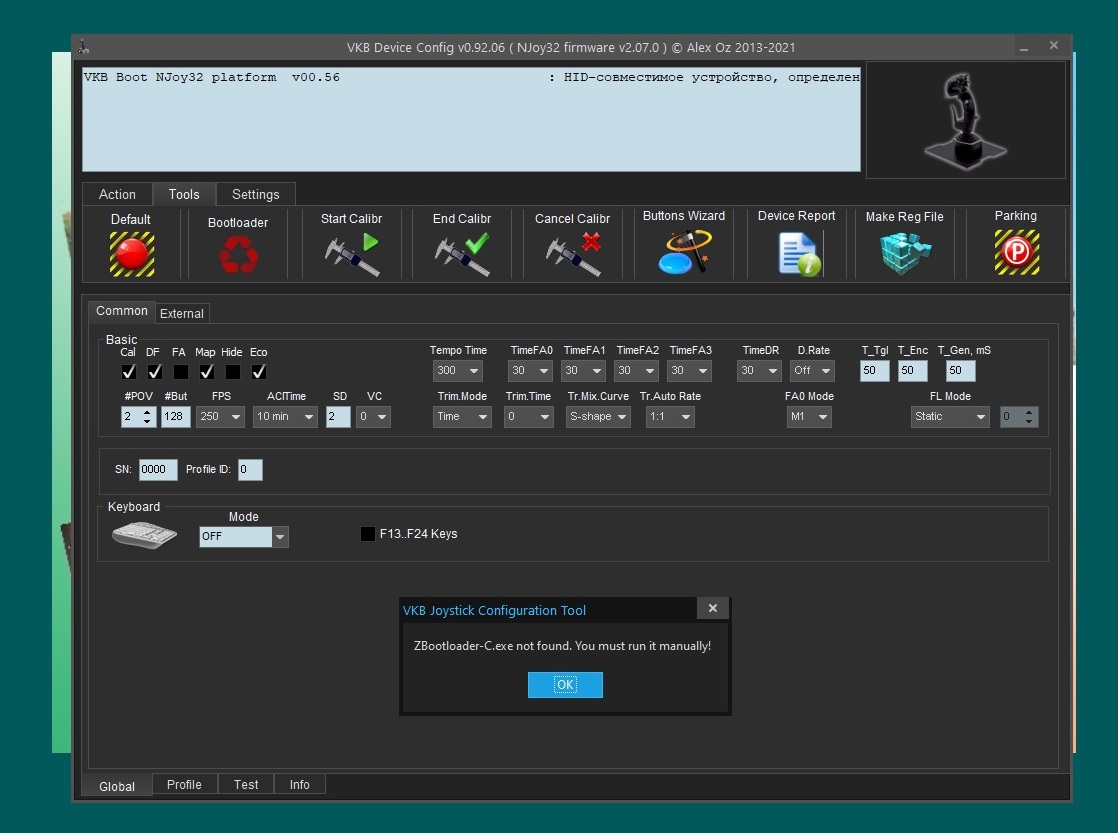The height and width of the screenshot is (833, 1118).
Task: Click the VKB Boot NJoy32 device log line
Action: (471, 77)
